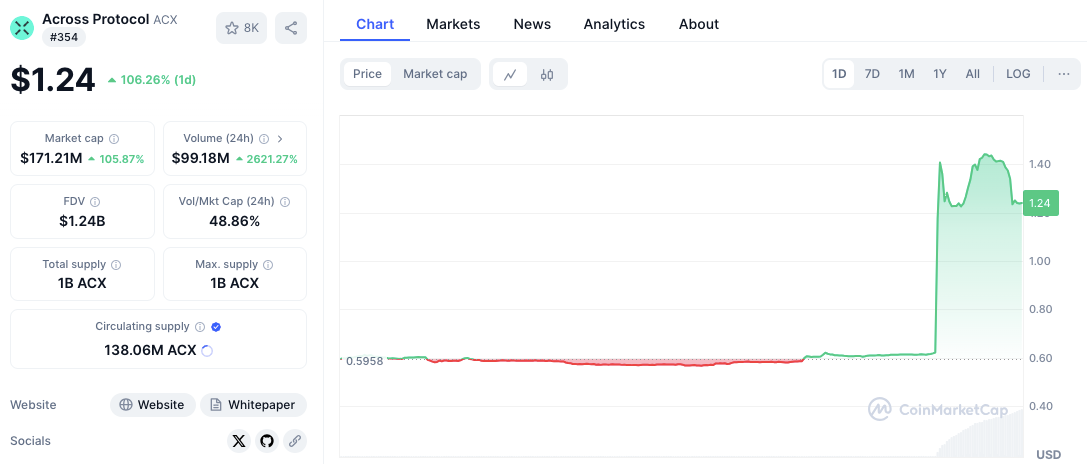The image size is (1087, 464).
Task: Click the Max. supply info icon
Action: [x=268, y=265]
